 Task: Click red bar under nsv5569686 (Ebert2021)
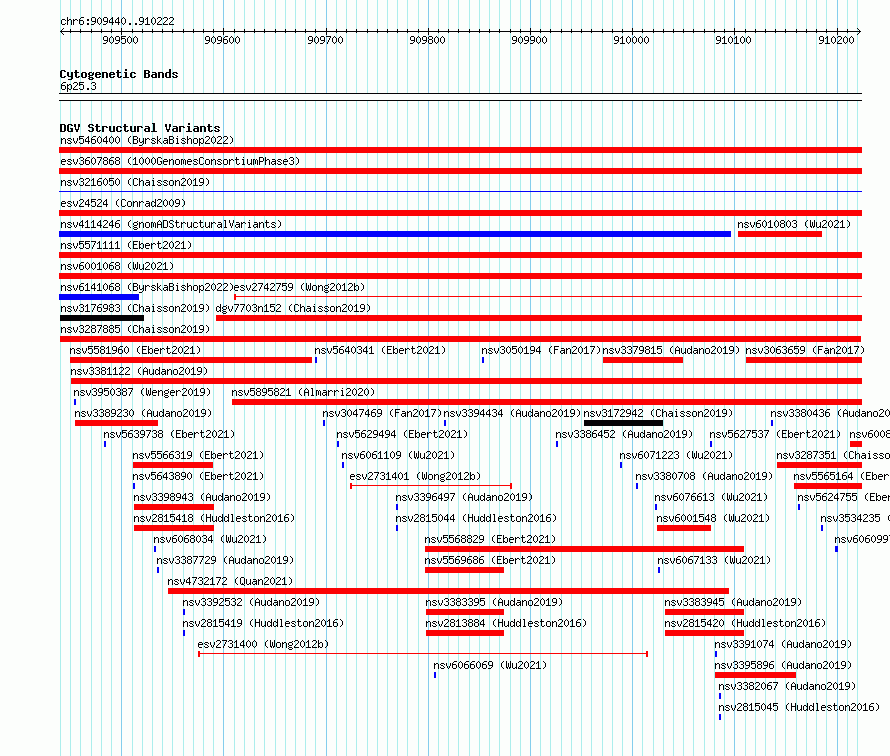pos(464,570)
